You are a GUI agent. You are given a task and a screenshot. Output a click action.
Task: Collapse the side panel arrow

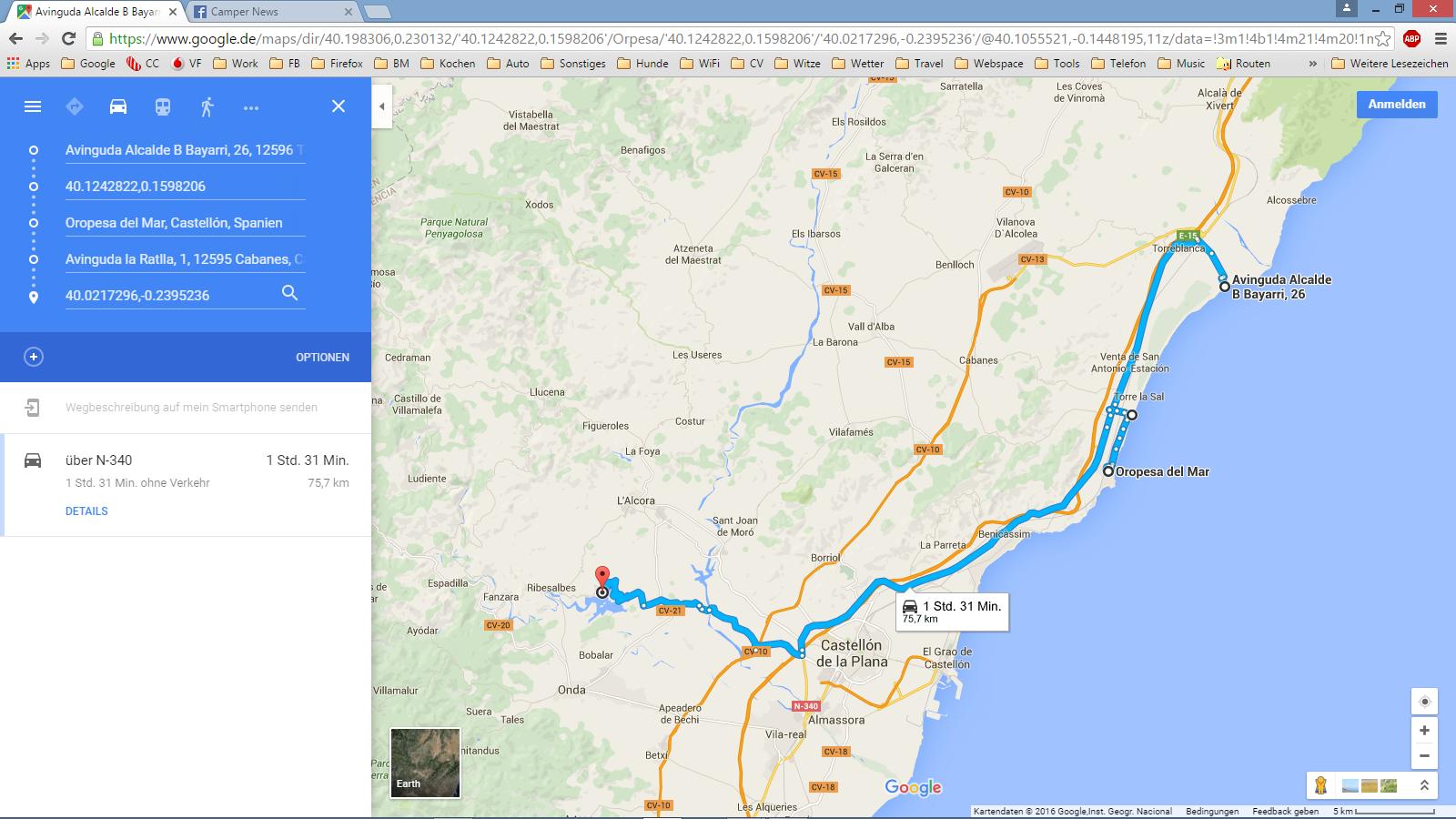tap(382, 106)
